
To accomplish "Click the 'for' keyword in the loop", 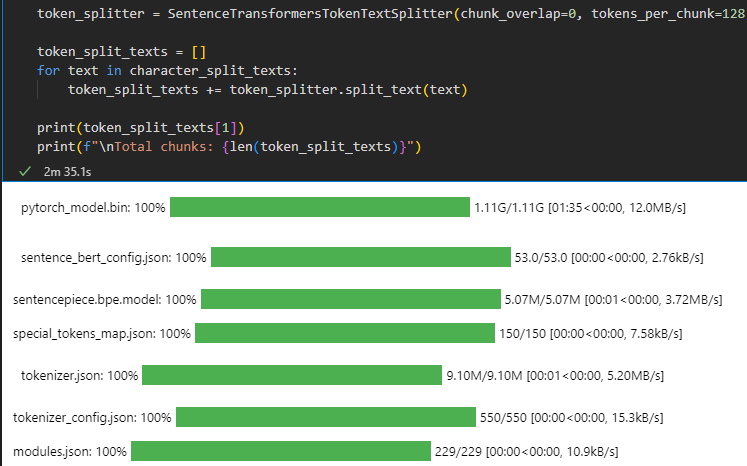I will point(49,71).
